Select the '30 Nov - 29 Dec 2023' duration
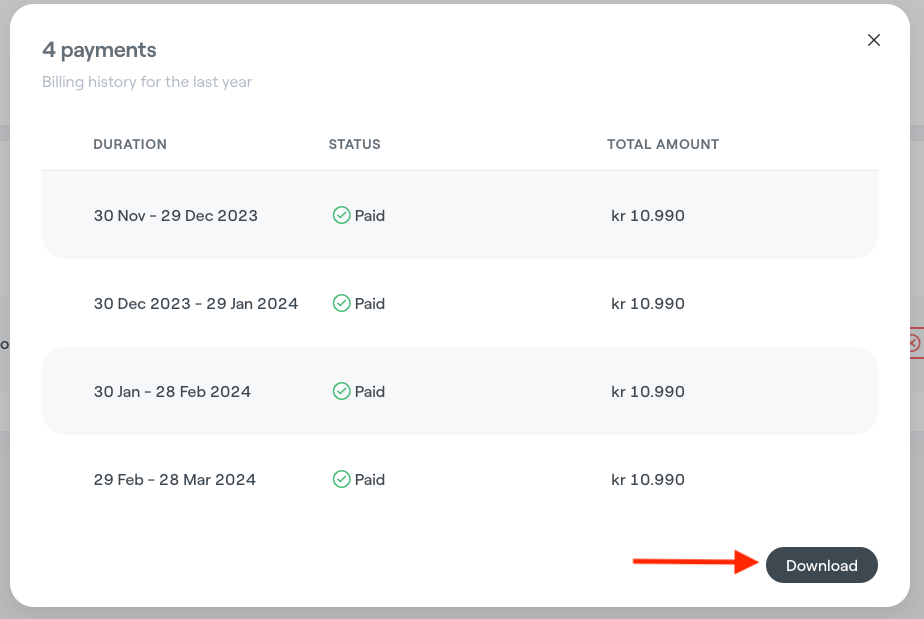Viewport: 924px width, 619px height. click(x=176, y=215)
